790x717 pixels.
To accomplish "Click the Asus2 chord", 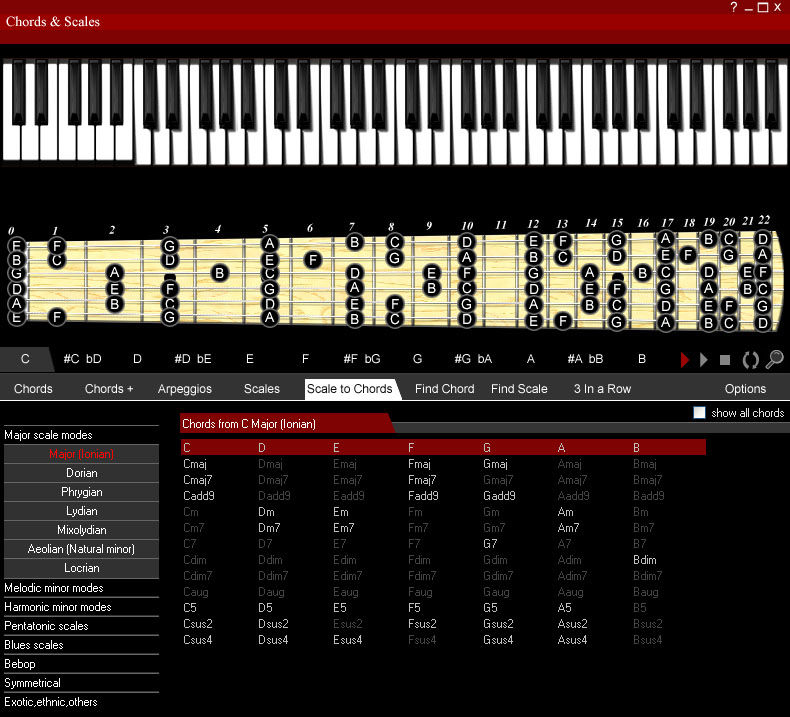I will tap(572, 624).
